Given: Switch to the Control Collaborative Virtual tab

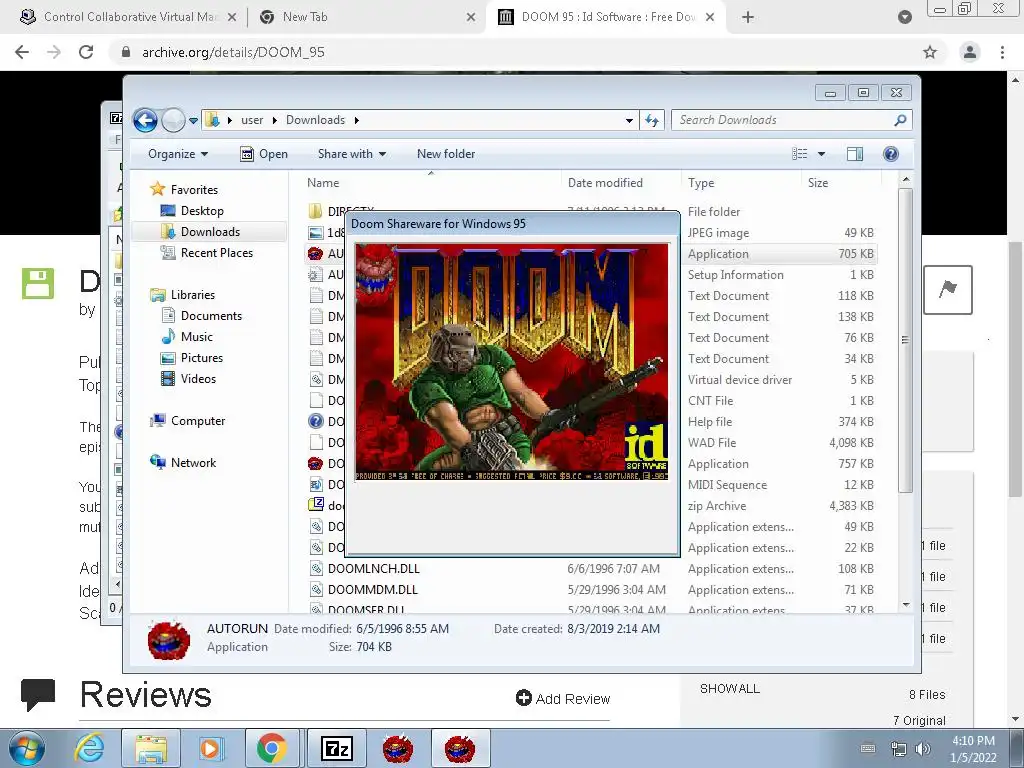Looking at the screenshot, I should click(x=129, y=17).
